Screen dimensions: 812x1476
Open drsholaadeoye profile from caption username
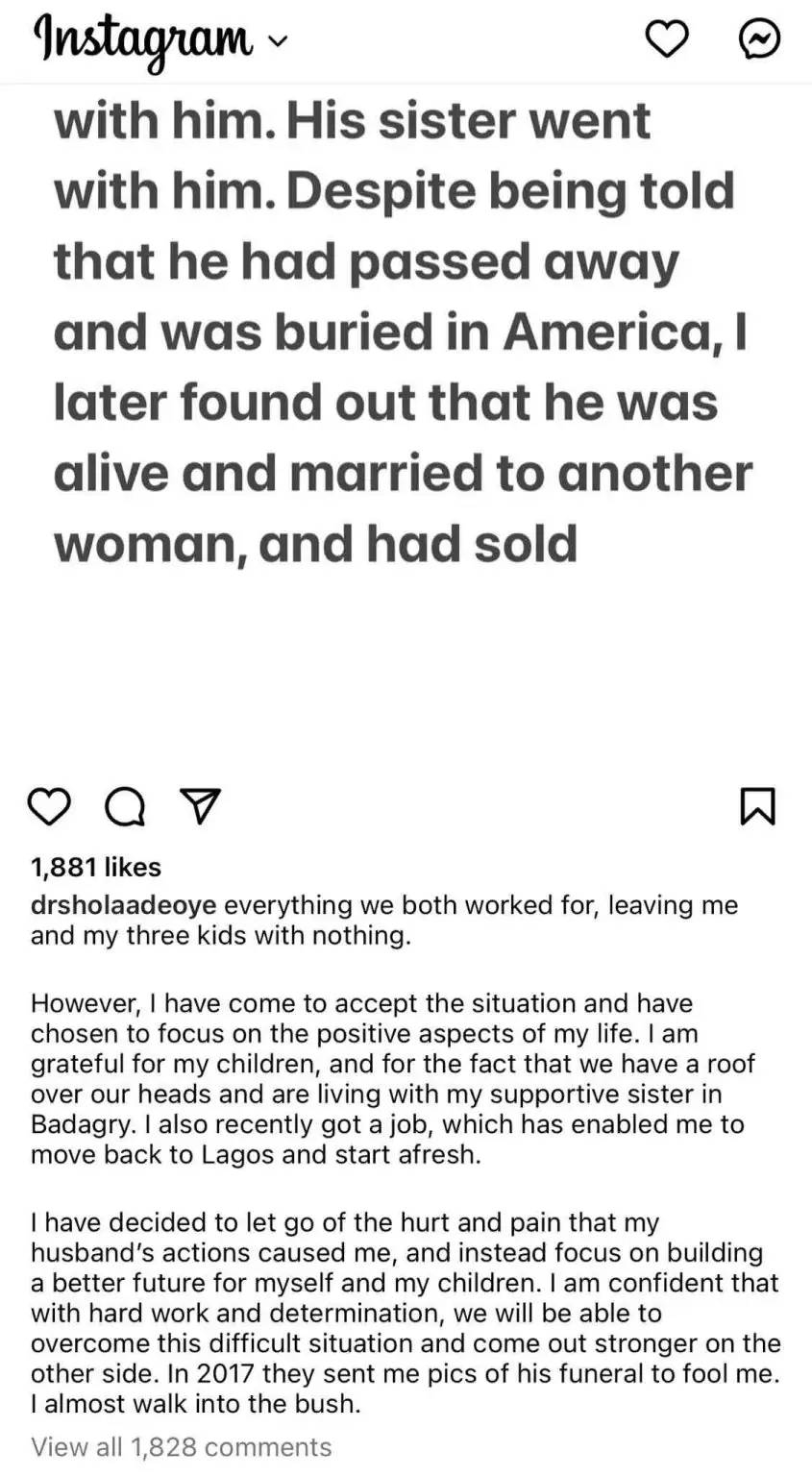[x=123, y=905]
